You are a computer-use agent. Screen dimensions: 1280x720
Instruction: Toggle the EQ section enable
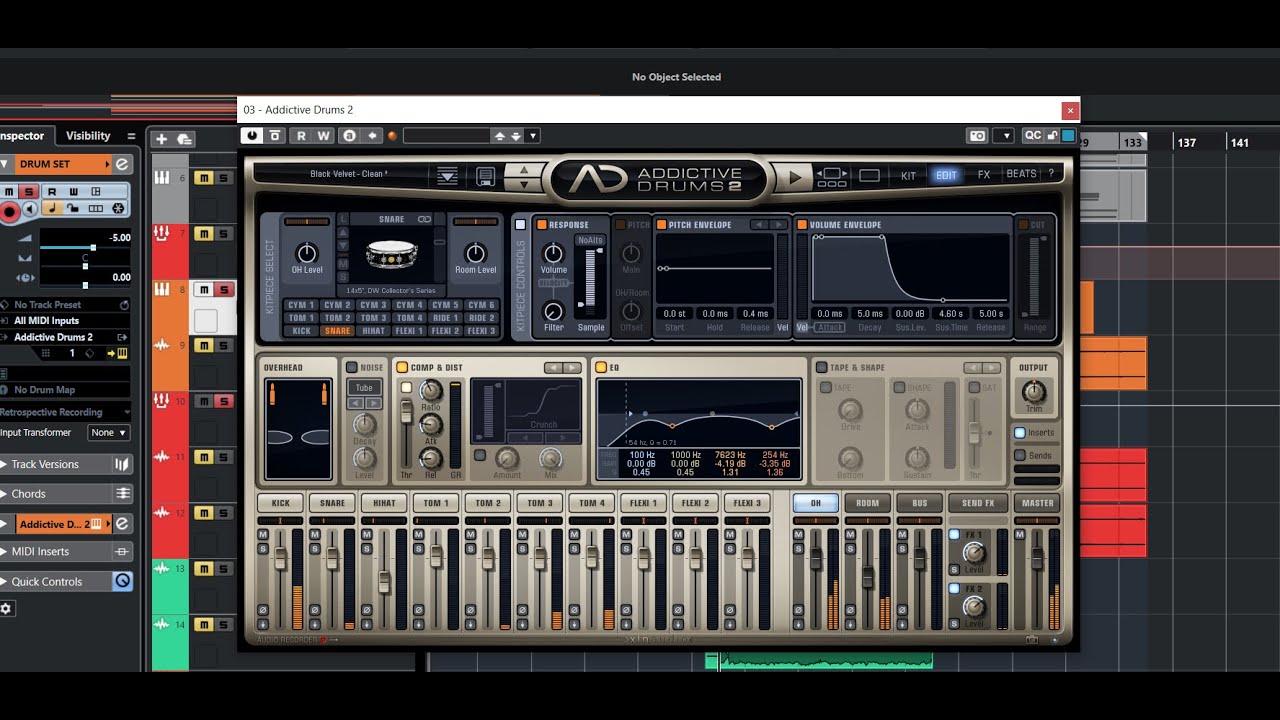coord(600,367)
